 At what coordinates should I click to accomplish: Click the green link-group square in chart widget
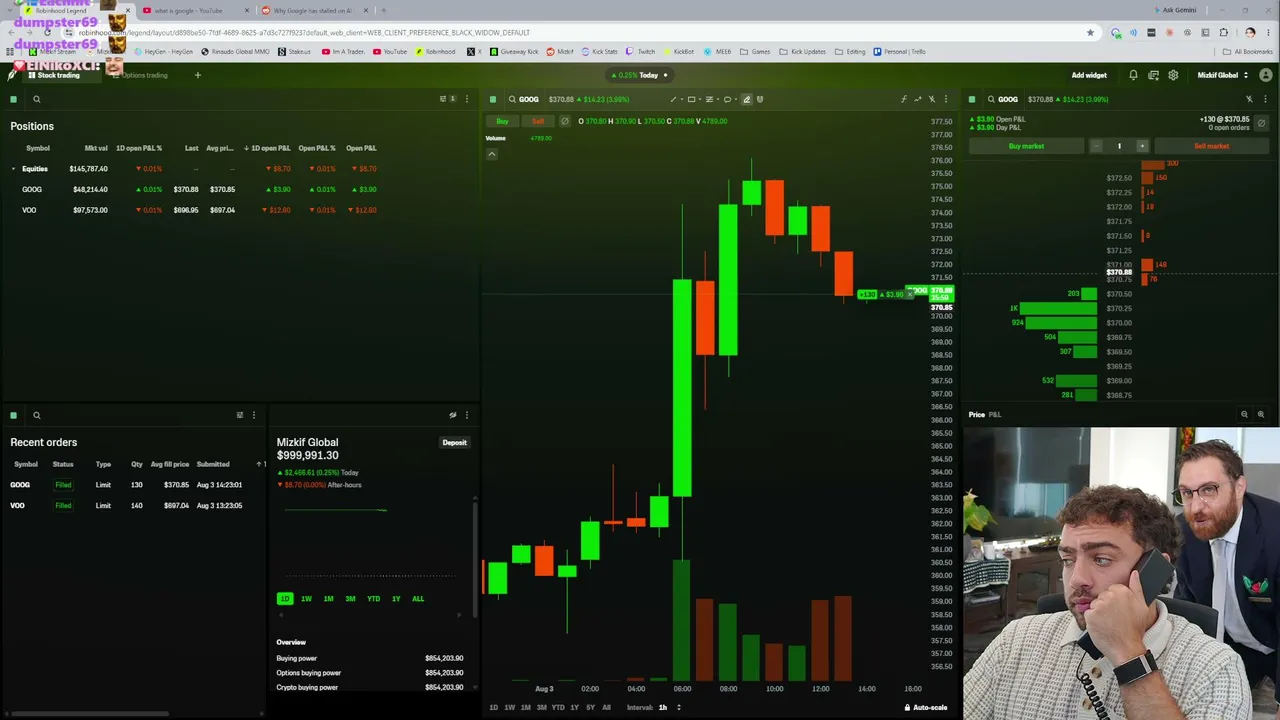(493, 99)
